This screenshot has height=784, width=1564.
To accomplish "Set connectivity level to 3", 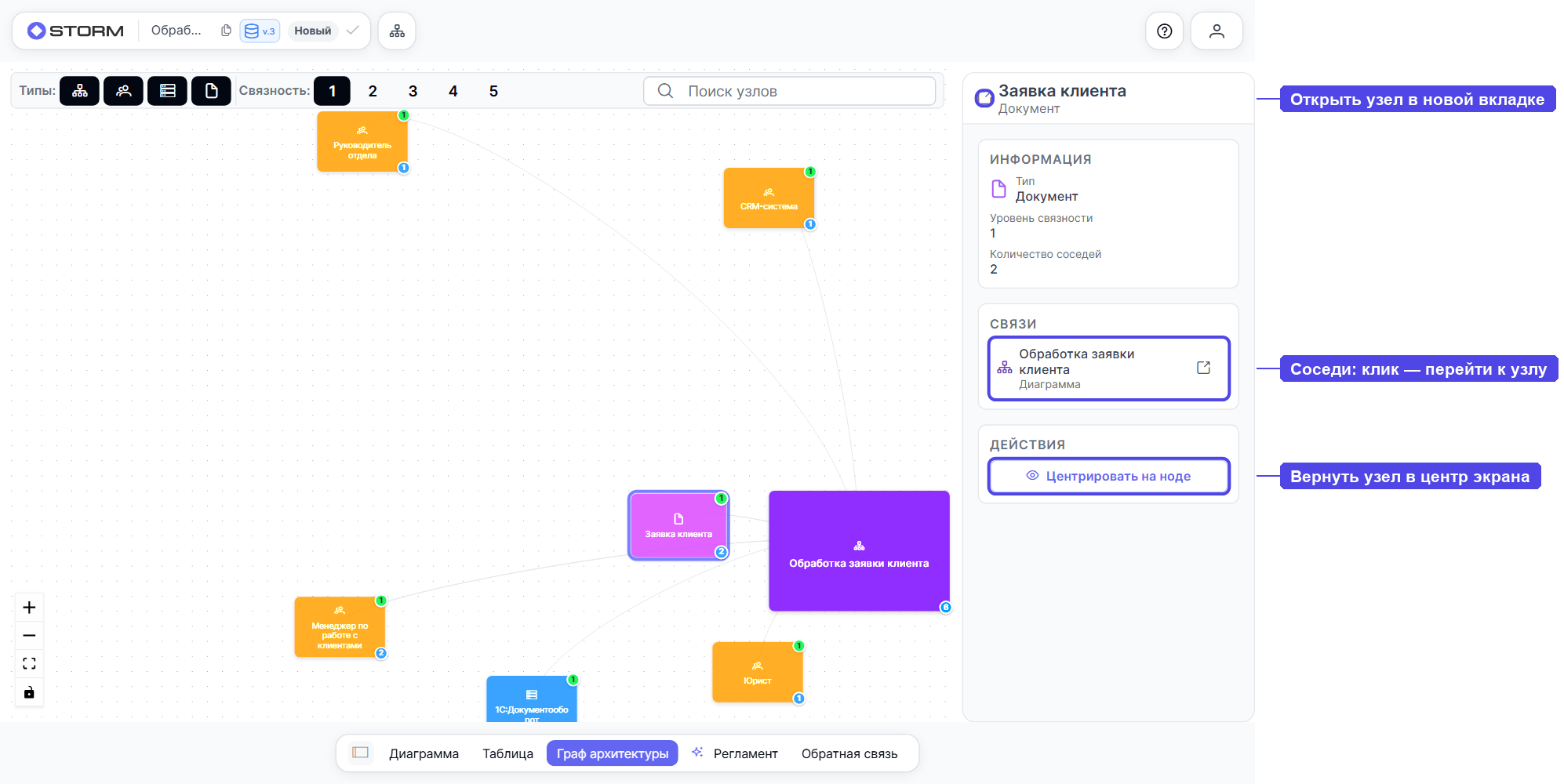I will [x=413, y=91].
